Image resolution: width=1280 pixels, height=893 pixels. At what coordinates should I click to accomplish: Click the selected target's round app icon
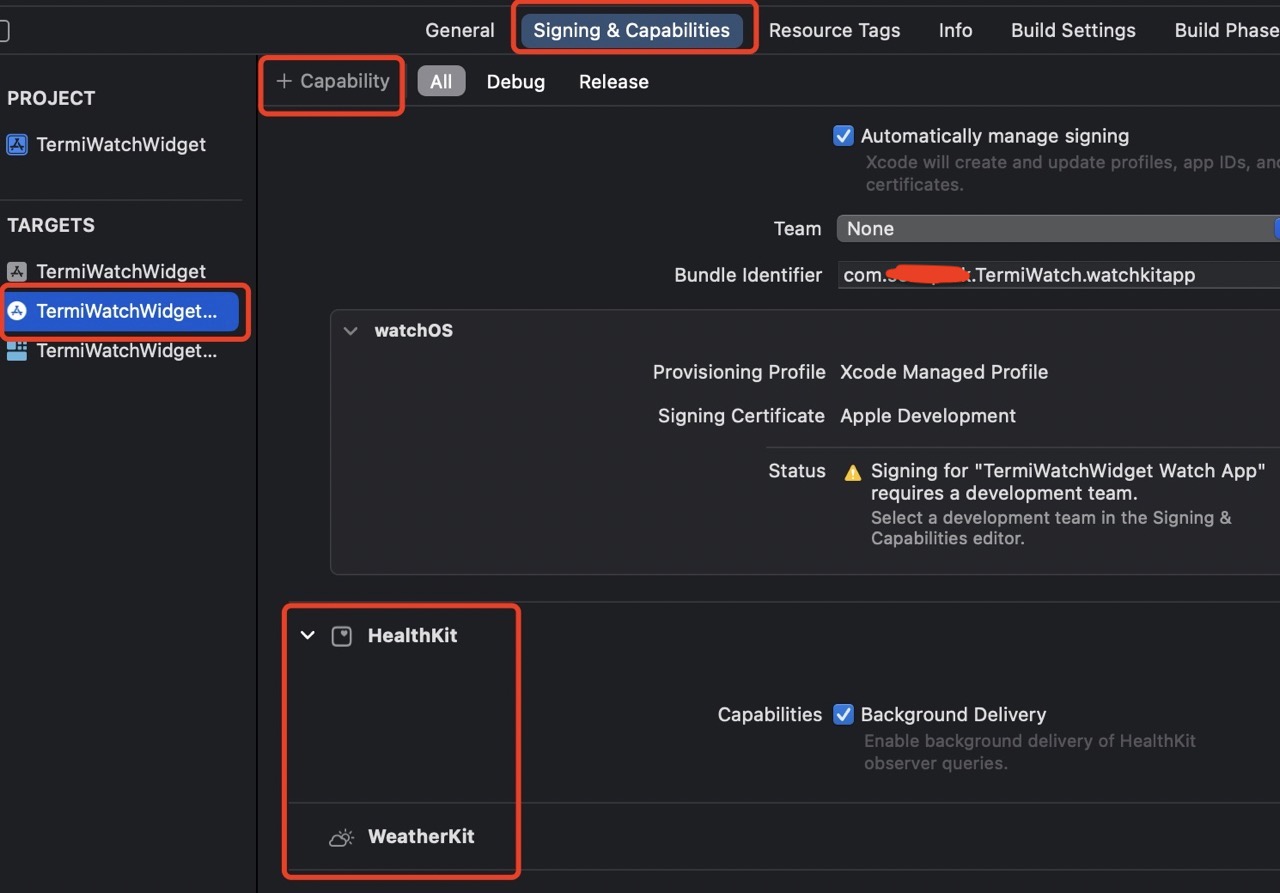[17, 311]
